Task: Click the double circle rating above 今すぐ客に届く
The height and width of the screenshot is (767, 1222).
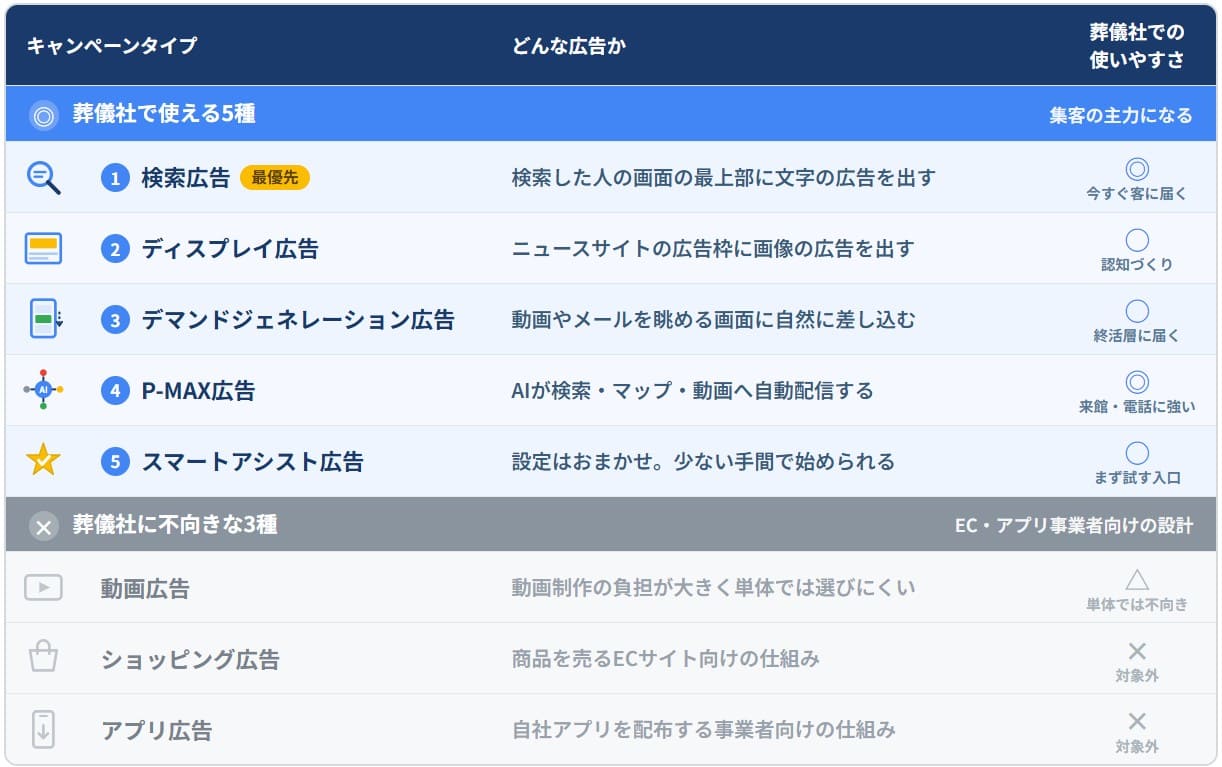Action: click(x=1137, y=169)
